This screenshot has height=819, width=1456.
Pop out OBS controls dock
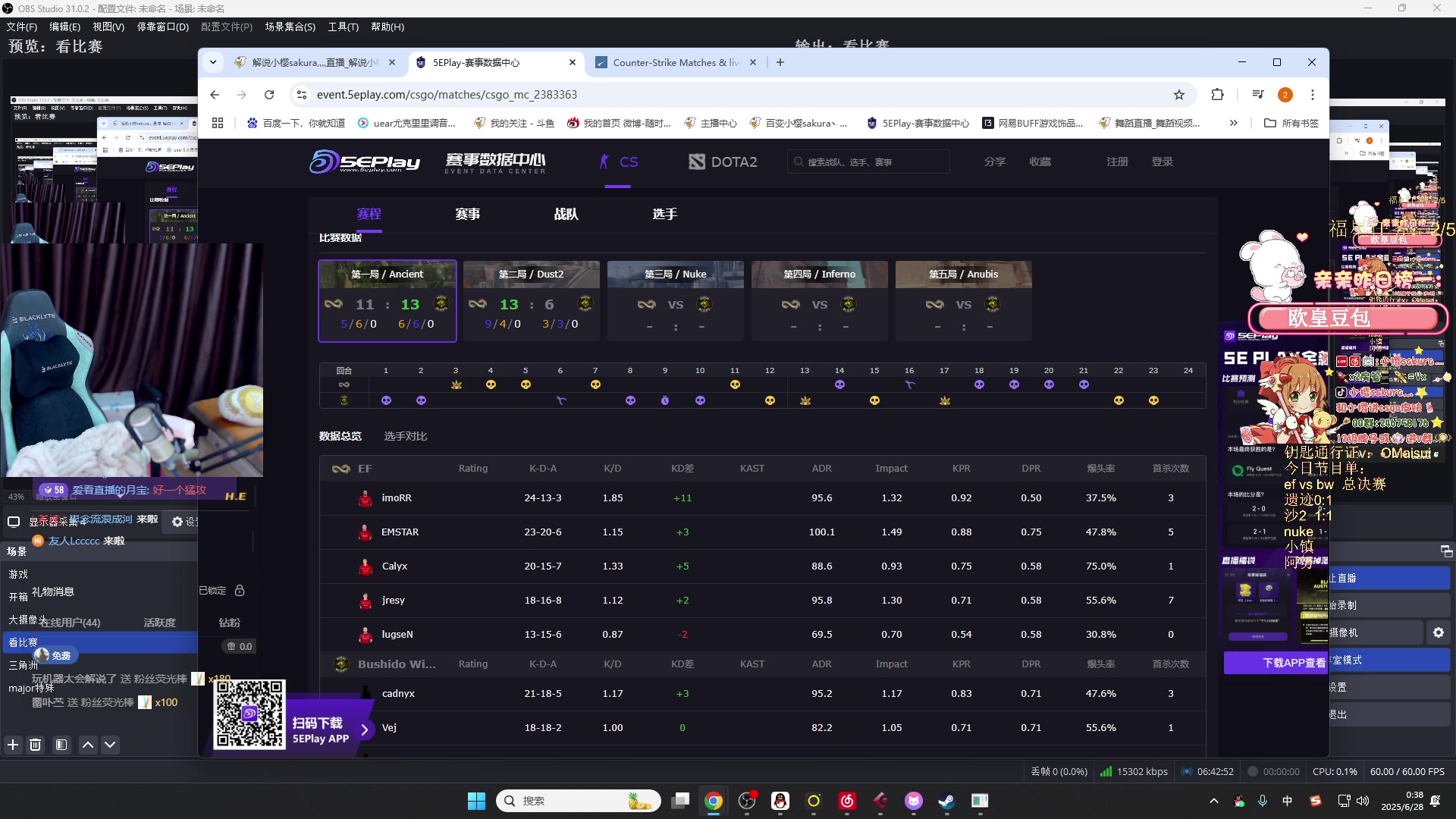[1446, 551]
